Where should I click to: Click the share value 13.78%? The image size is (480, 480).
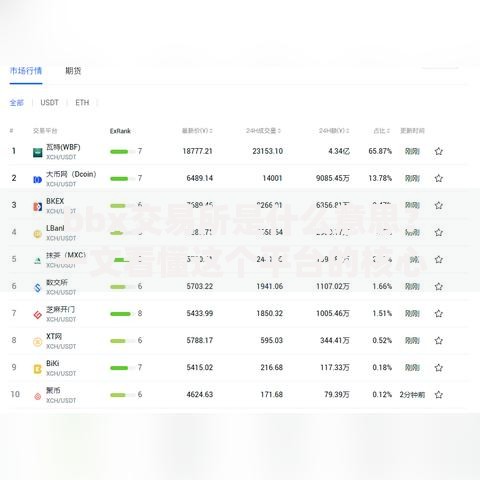pyautogui.click(x=380, y=178)
